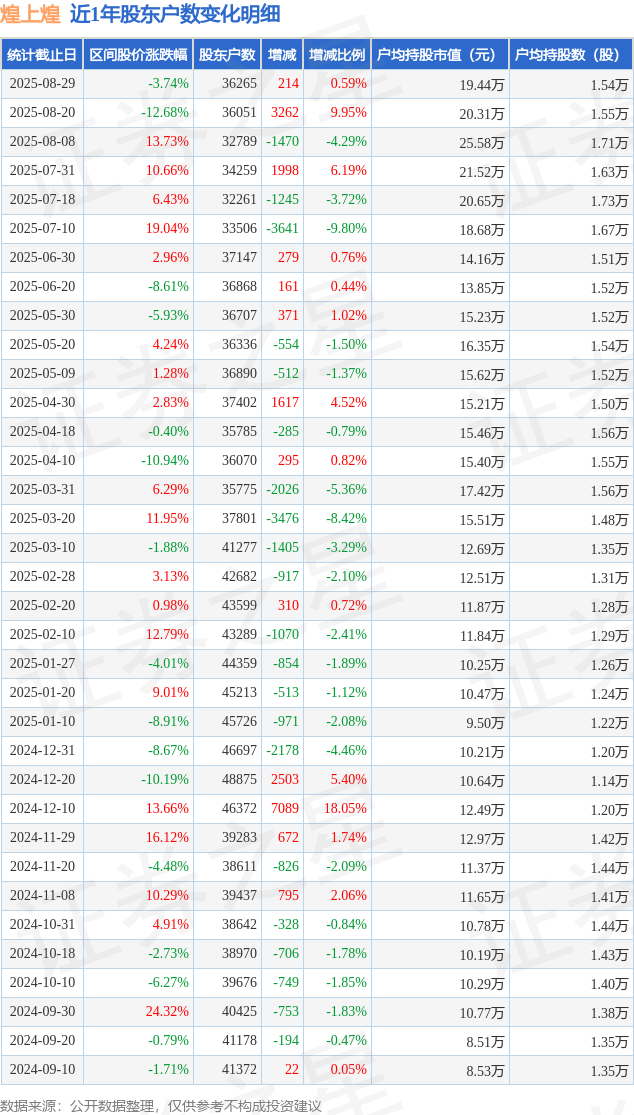Click the 统计截止日 column header
Viewport: 634px width, 1115px height.
tap(42, 55)
